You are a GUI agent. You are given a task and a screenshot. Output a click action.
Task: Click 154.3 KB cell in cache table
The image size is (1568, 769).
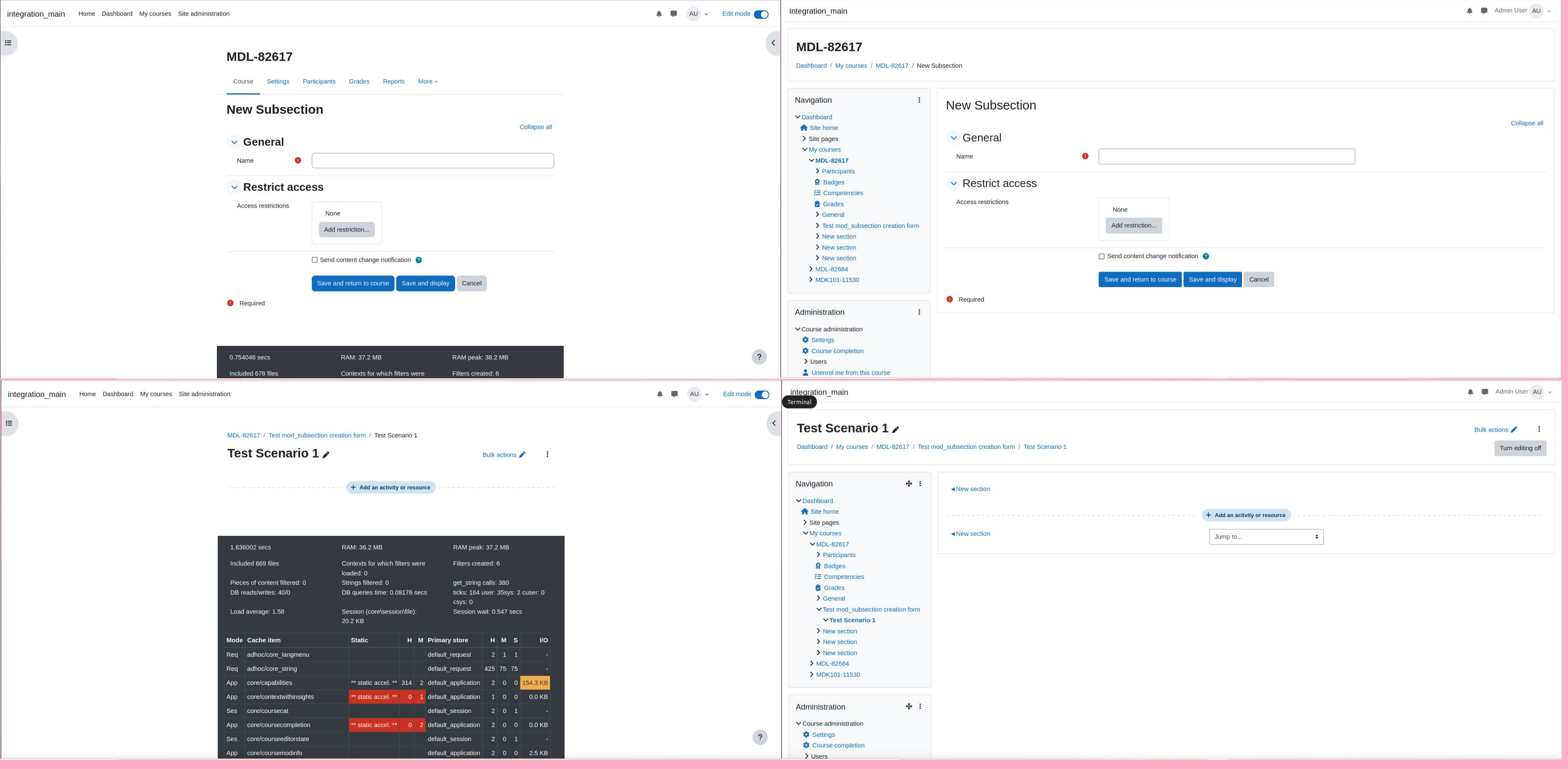coord(535,683)
